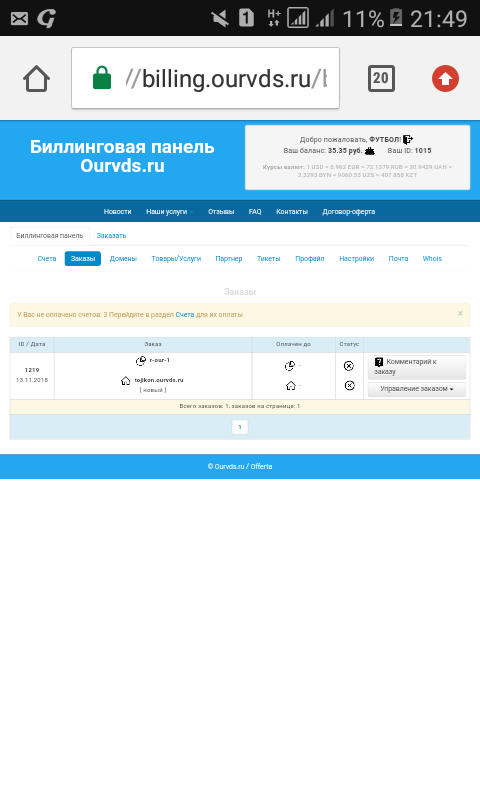Image resolution: width=480 pixels, height=800 pixels.
Task: Click the second crossed-circle status icon
Action: [349, 386]
